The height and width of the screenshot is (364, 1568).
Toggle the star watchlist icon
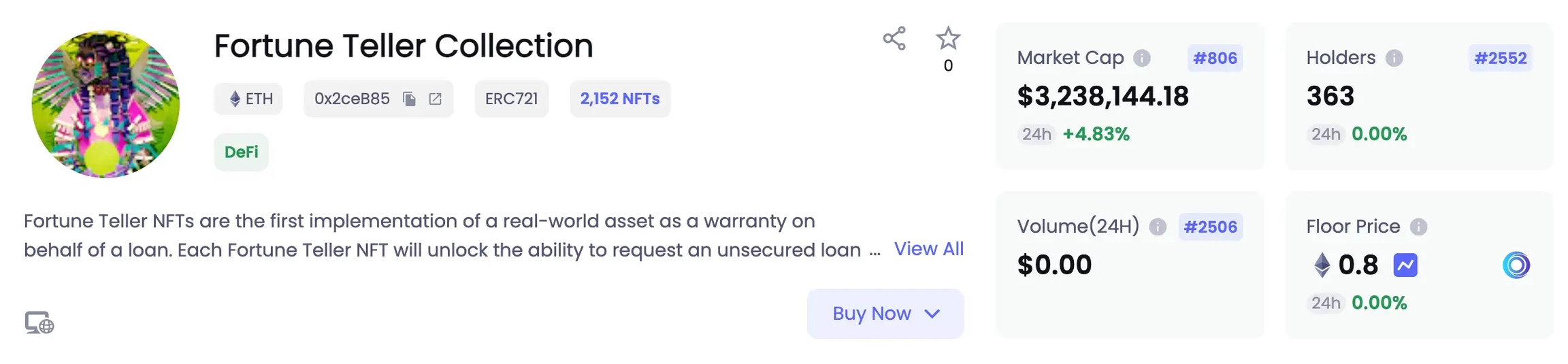947,39
